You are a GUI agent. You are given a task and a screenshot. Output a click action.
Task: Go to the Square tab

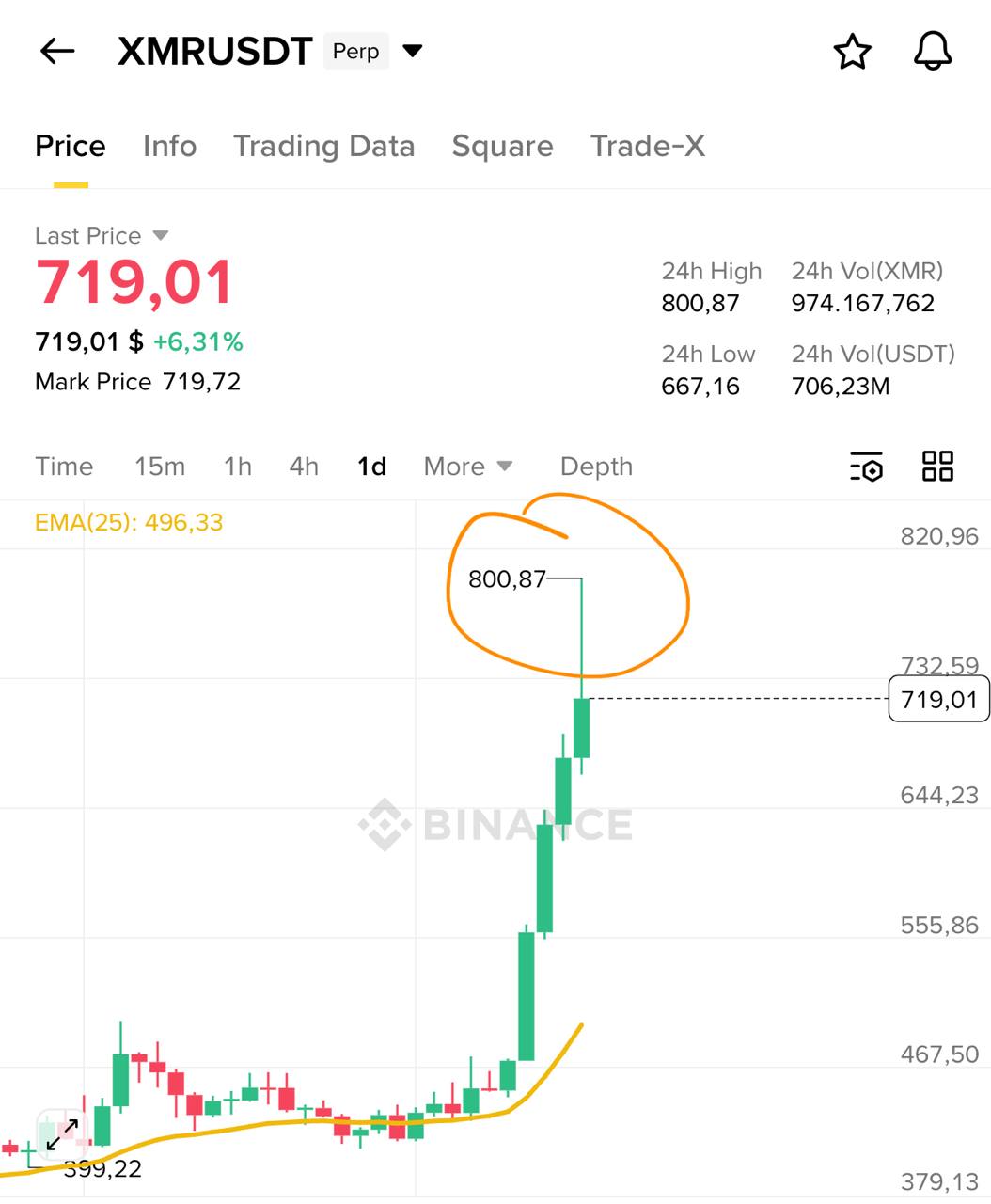502,147
